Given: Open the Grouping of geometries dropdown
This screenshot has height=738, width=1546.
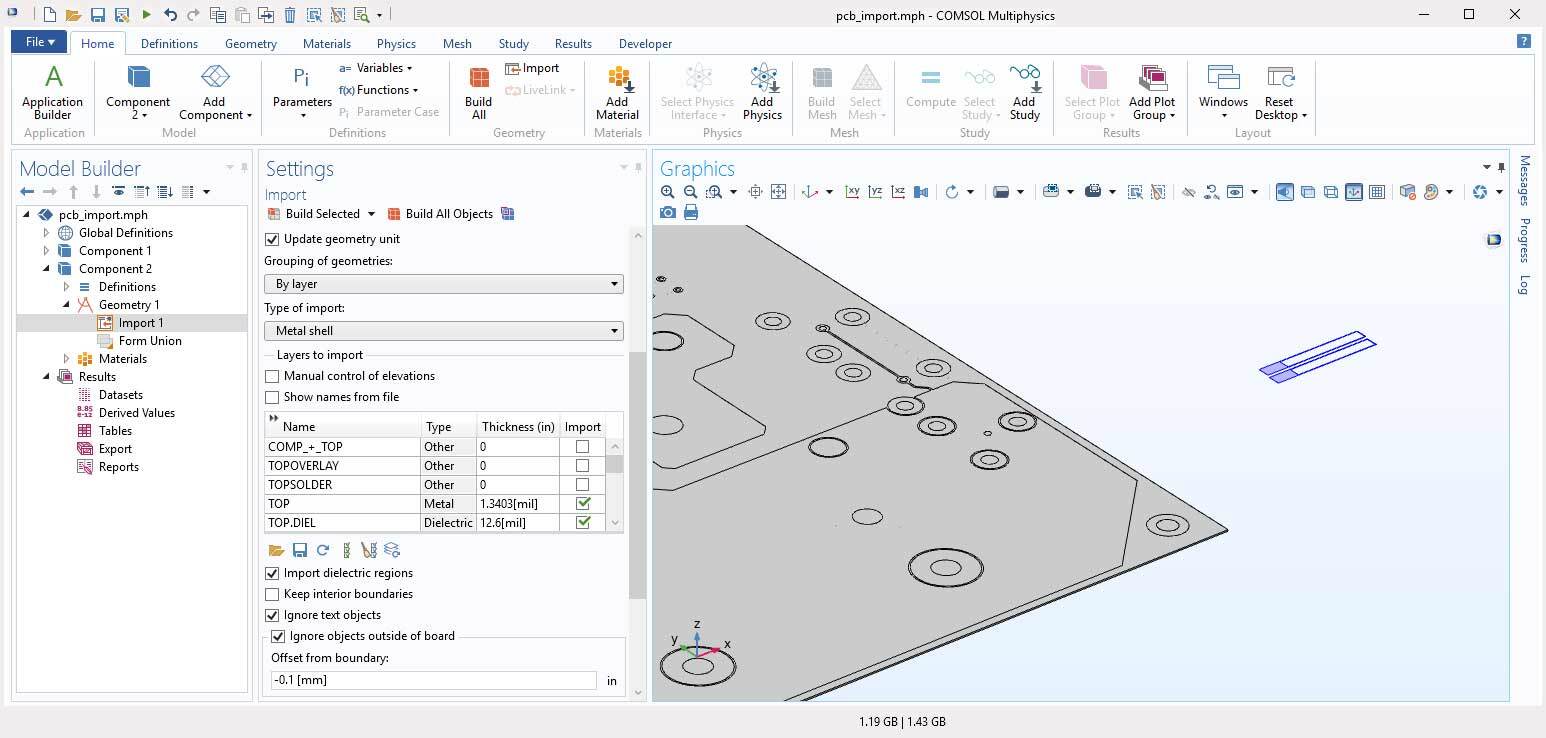Looking at the screenshot, I should click(443, 284).
